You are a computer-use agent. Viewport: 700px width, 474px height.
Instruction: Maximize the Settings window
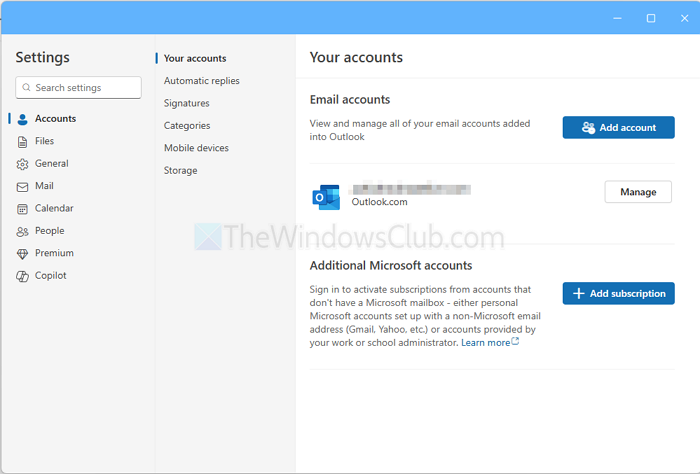pyautogui.click(x=651, y=18)
